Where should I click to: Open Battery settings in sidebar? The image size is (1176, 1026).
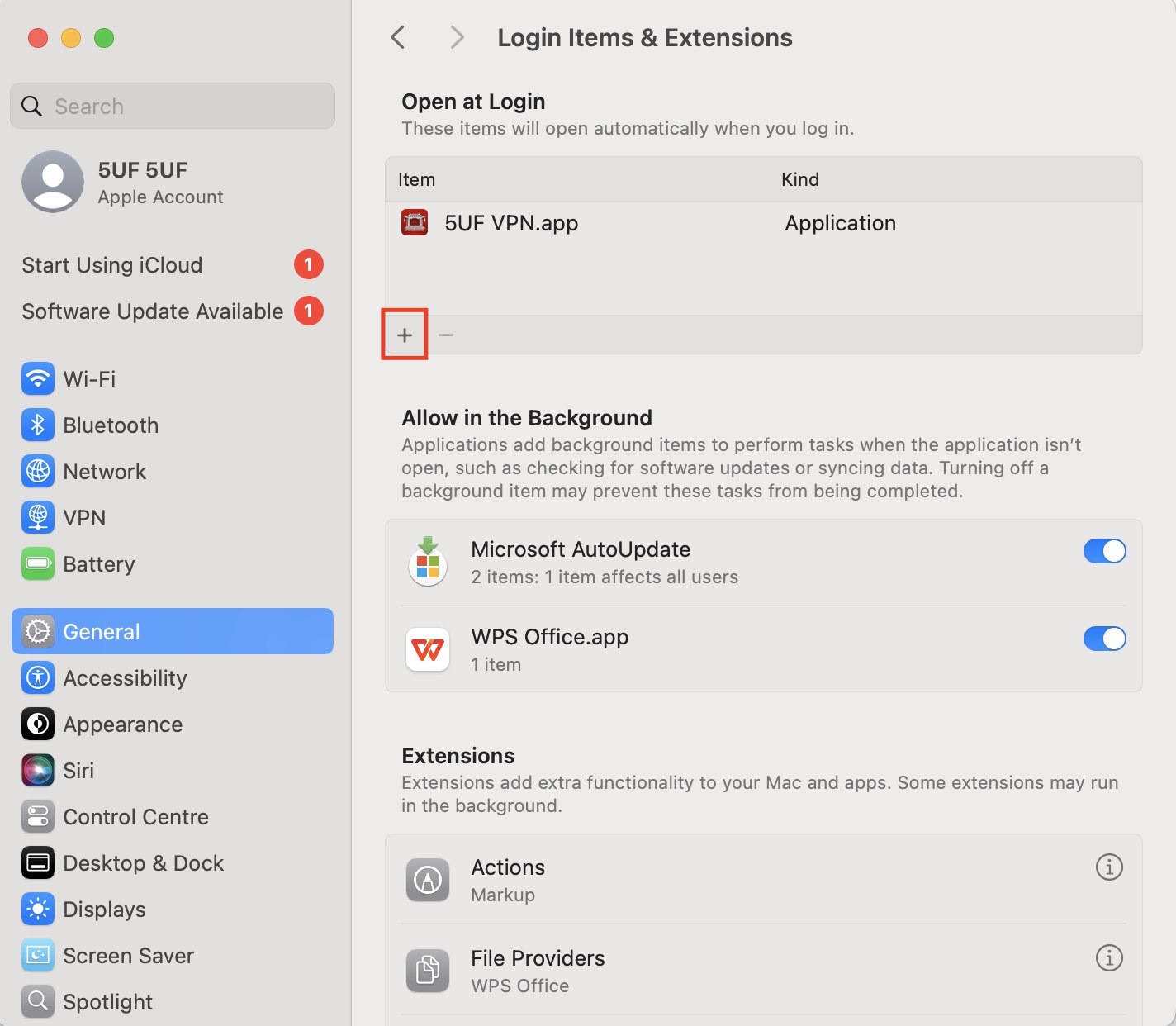pos(98,564)
